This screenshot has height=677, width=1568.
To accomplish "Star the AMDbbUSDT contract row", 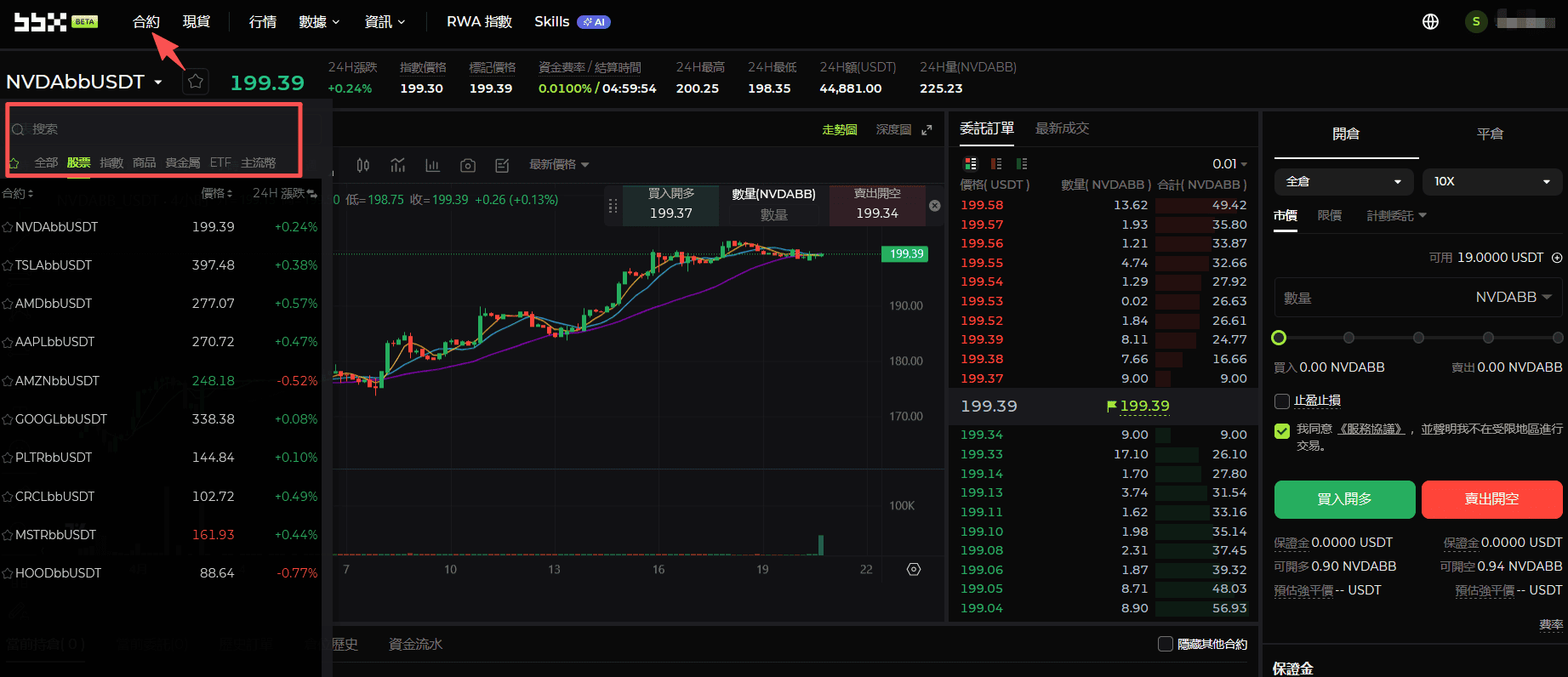I will pos(7,304).
